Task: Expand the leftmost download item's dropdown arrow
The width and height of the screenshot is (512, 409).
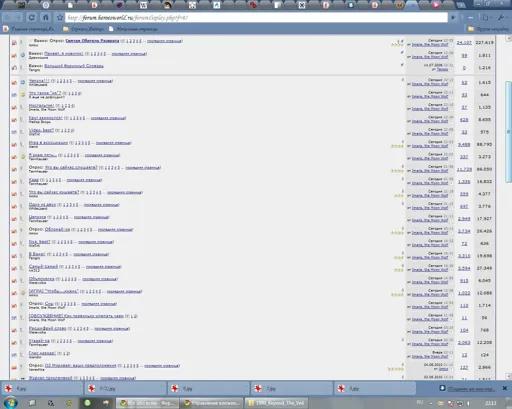Action: point(80,388)
